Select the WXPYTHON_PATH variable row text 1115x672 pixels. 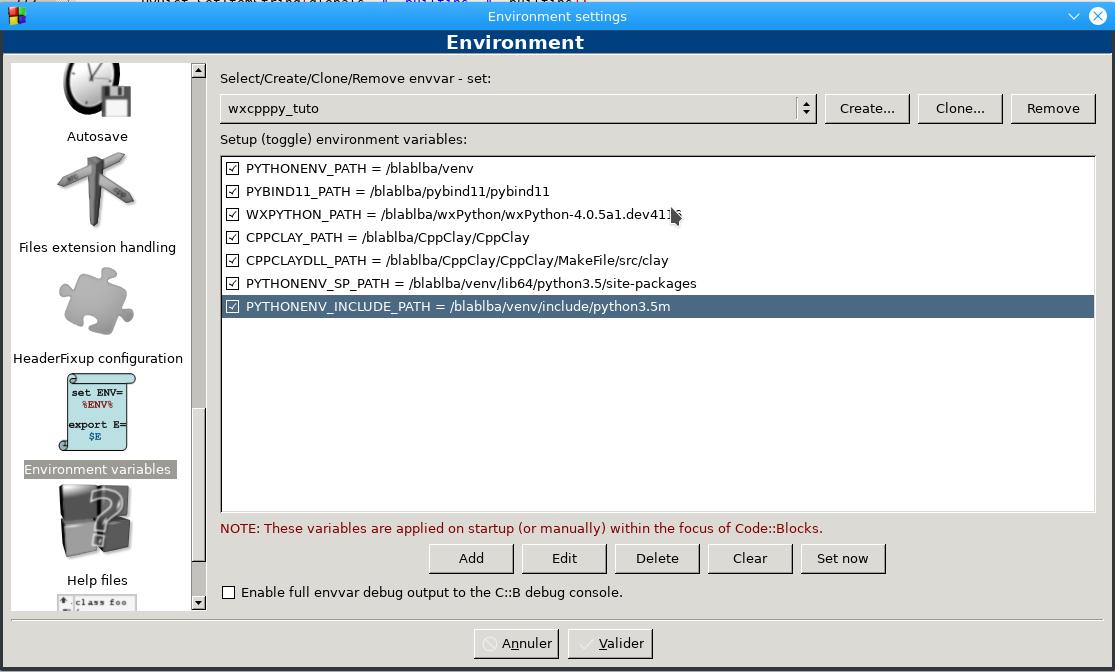tap(464, 214)
